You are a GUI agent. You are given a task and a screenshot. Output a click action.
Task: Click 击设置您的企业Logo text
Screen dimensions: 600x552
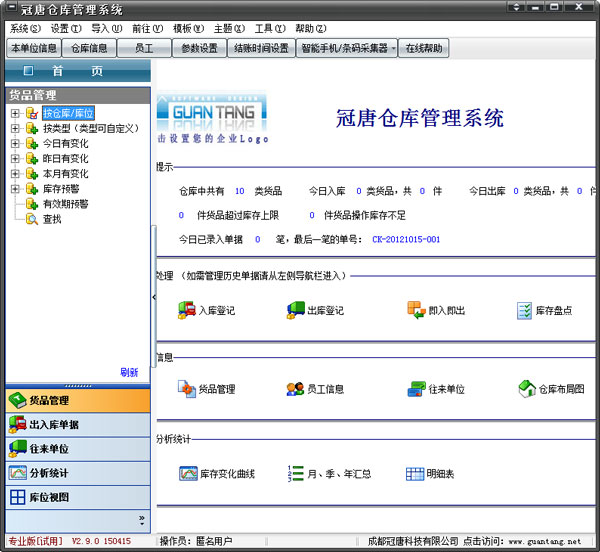(x=213, y=138)
